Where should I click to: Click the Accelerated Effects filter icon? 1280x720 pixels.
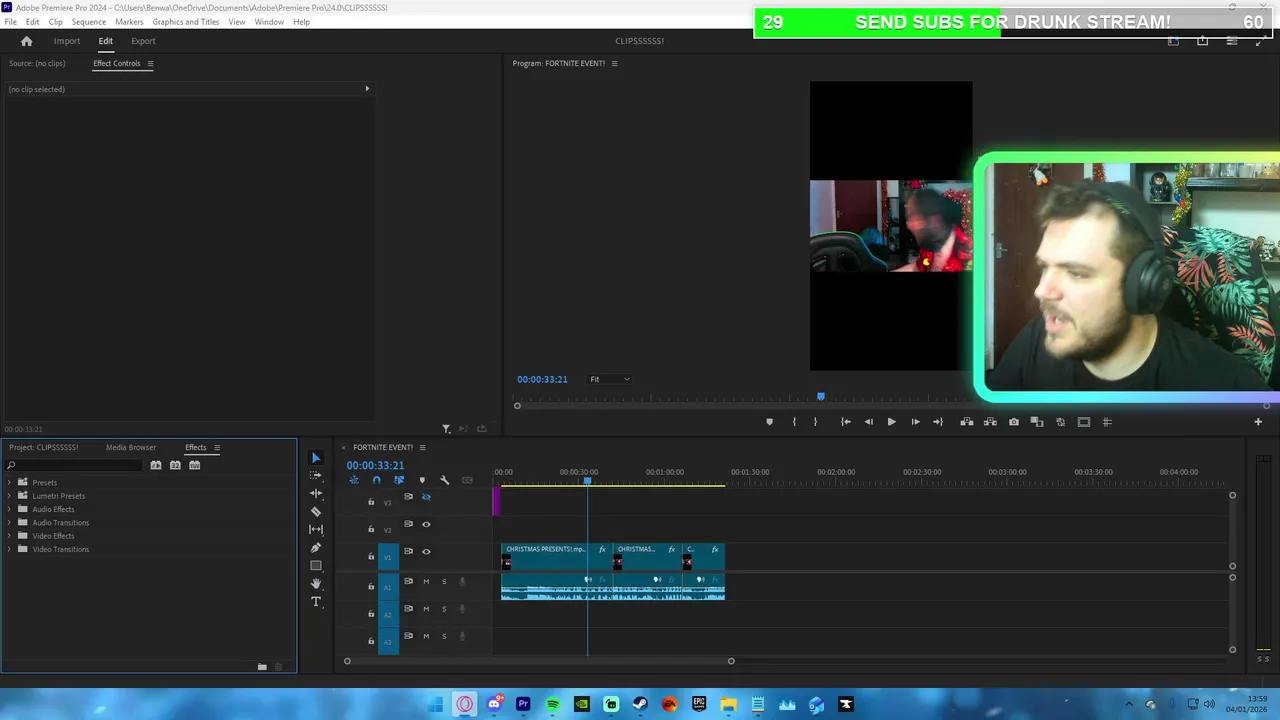(x=156, y=465)
